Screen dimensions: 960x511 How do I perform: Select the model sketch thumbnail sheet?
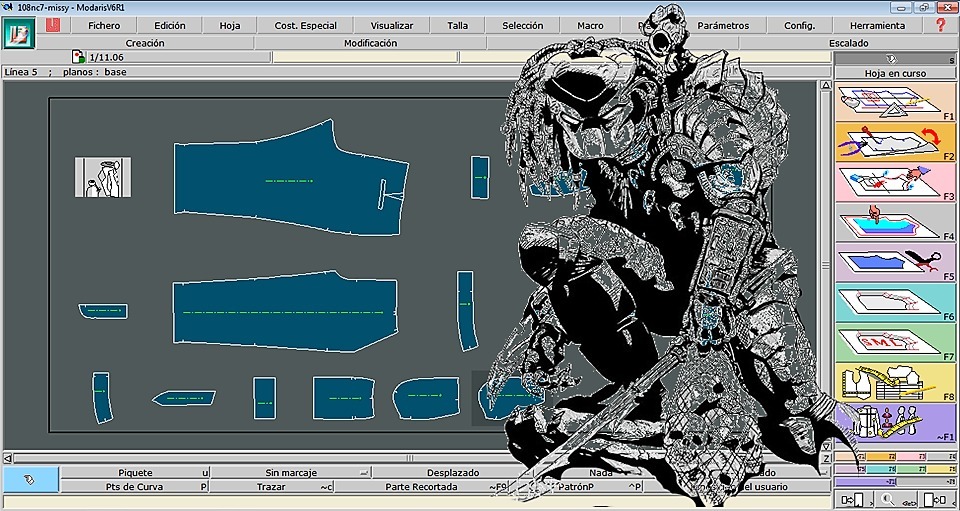(x=103, y=177)
